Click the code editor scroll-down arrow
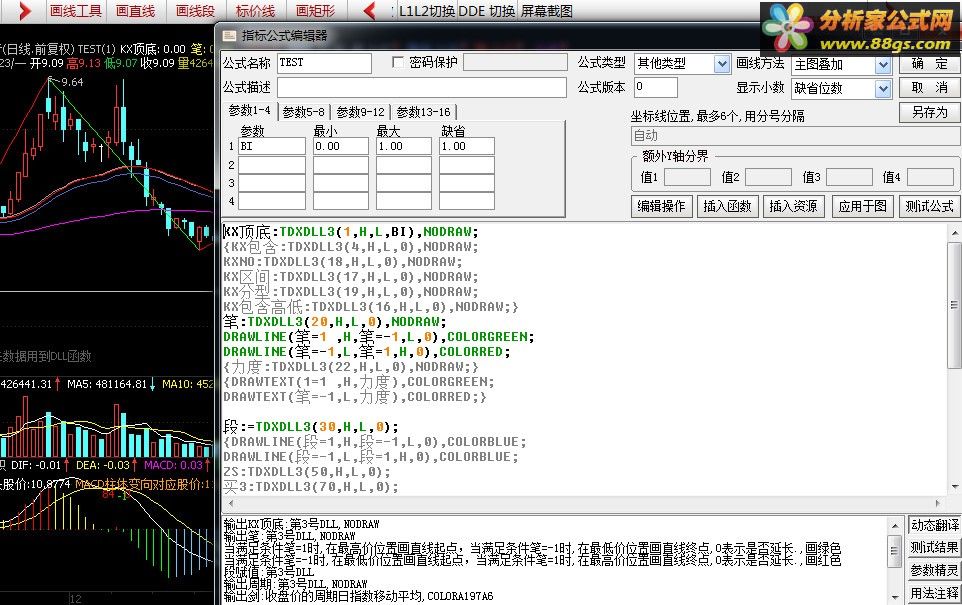962x605 pixels. (955, 487)
